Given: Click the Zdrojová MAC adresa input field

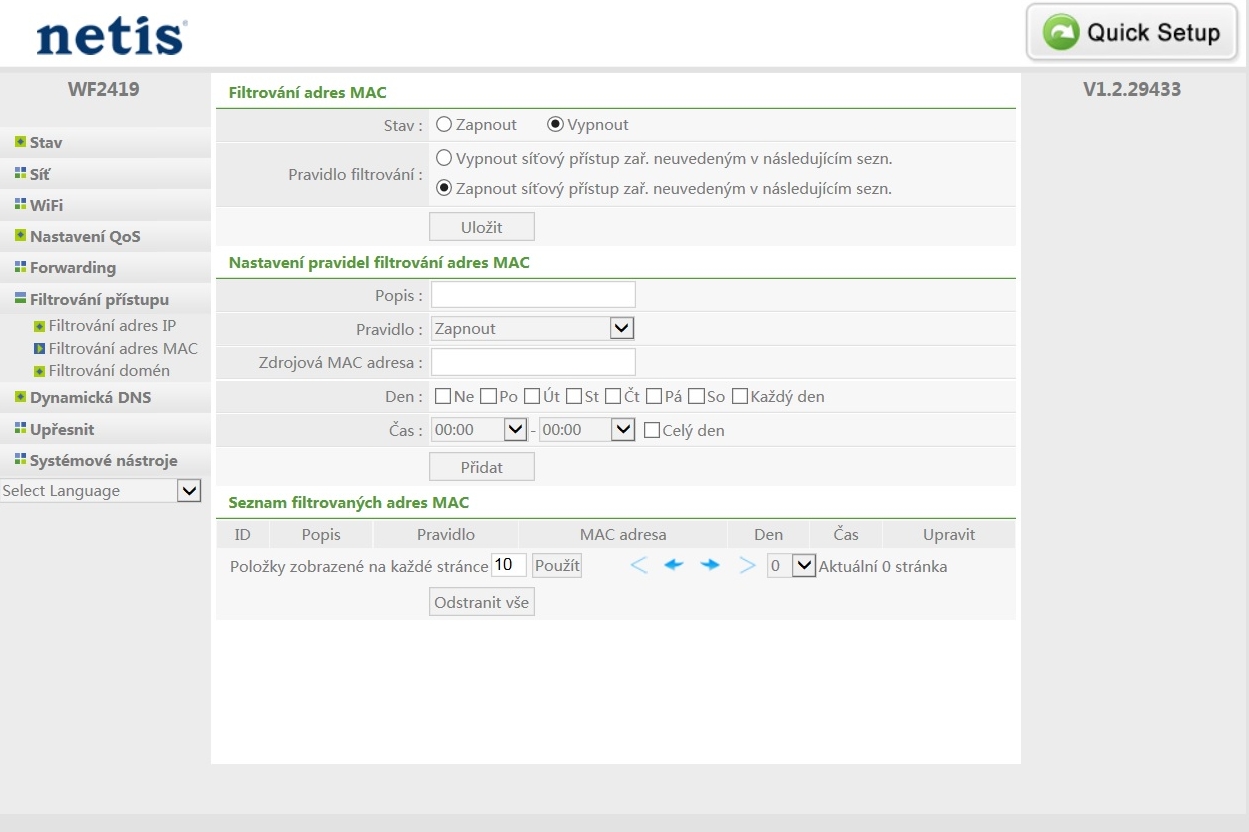Looking at the screenshot, I should [533, 362].
